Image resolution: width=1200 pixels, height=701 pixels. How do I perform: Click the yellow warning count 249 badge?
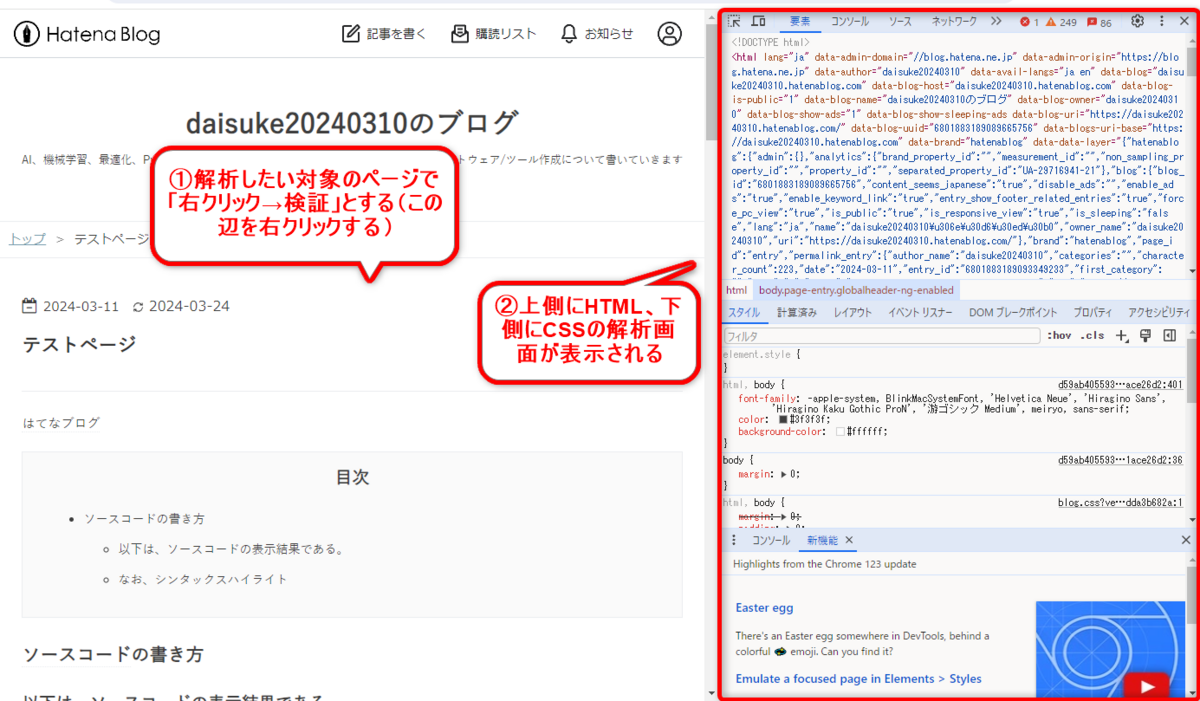point(1062,22)
